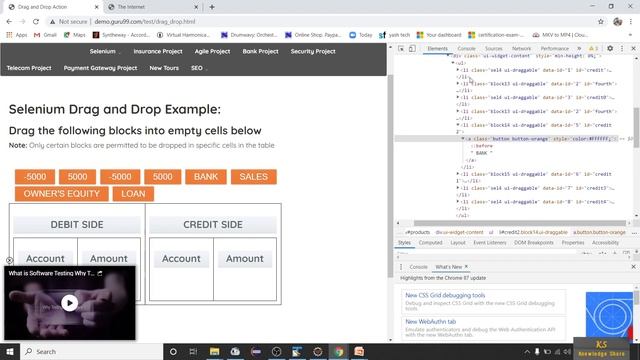Image resolution: width=640 pixels, height=360 pixels.
Task: Select the a.button.button-orange breadcrumb
Action: click(x=599, y=232)
